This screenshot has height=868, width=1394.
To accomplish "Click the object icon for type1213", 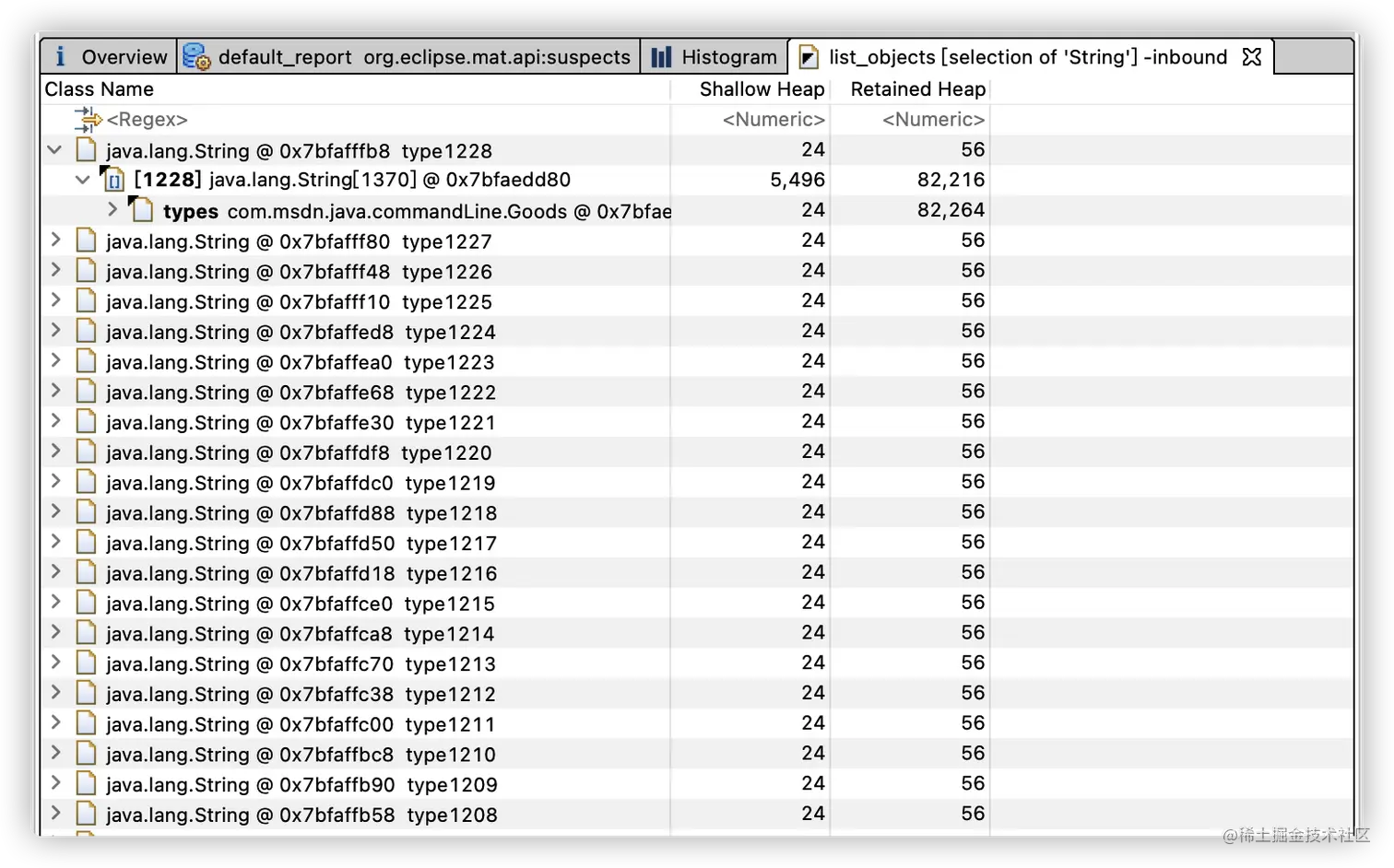I will click(86, 663).
